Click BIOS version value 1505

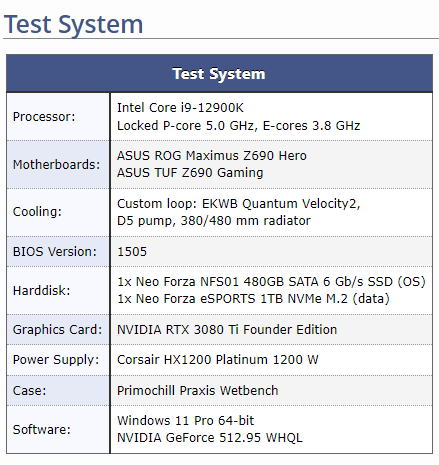pyautogui.click(x=132, y=252)
